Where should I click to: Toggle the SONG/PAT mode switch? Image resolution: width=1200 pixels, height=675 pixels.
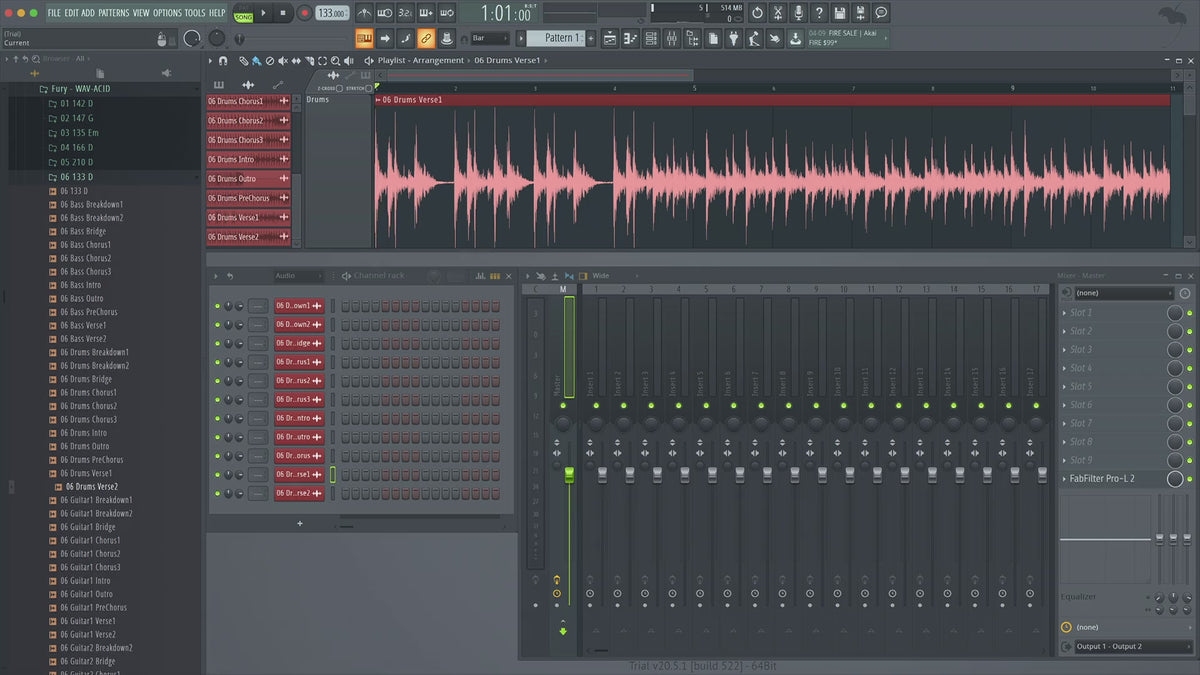pos(243,14)
